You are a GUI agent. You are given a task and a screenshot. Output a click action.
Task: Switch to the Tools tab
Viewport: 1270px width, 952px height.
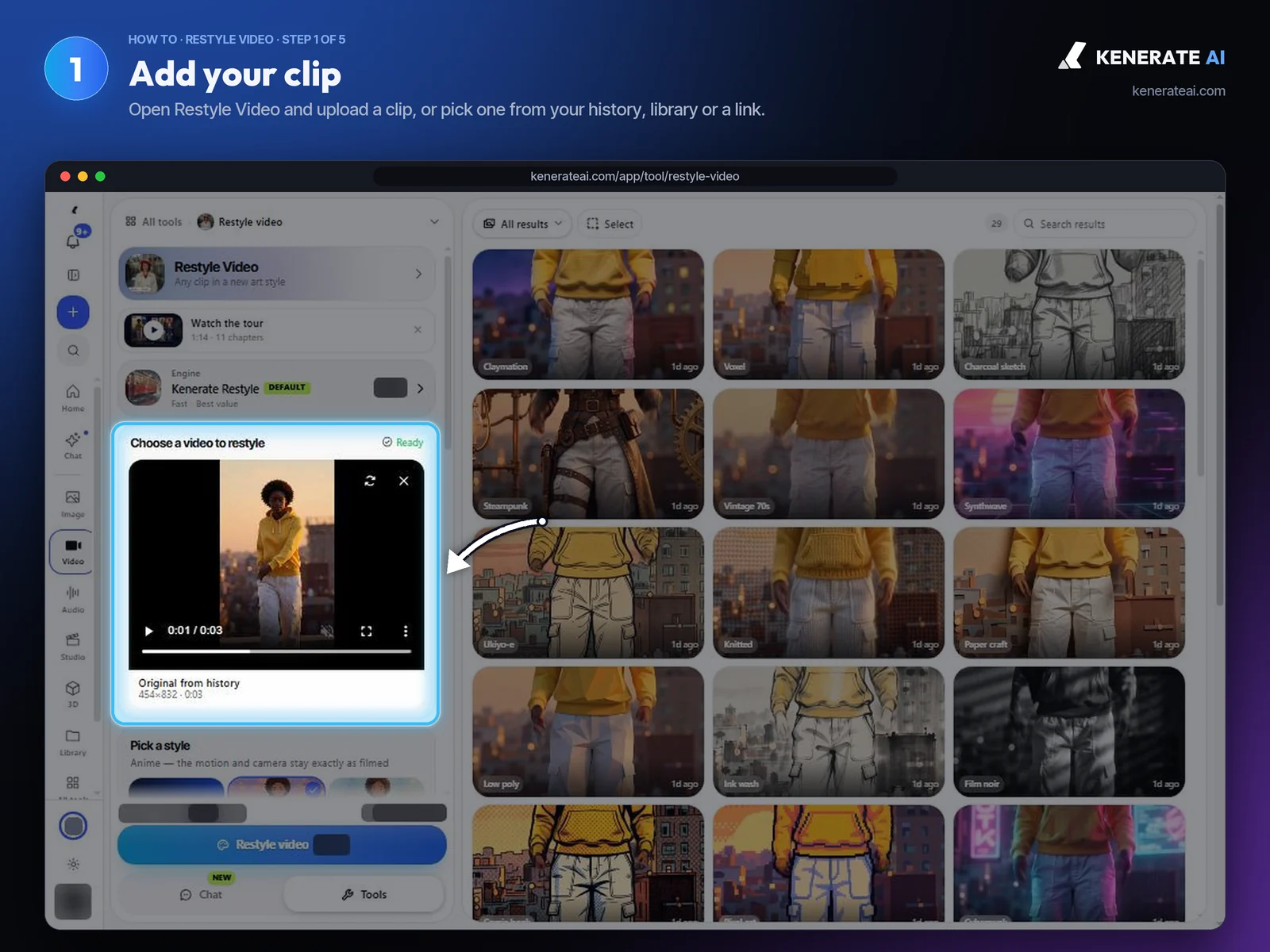click(364, 894)
